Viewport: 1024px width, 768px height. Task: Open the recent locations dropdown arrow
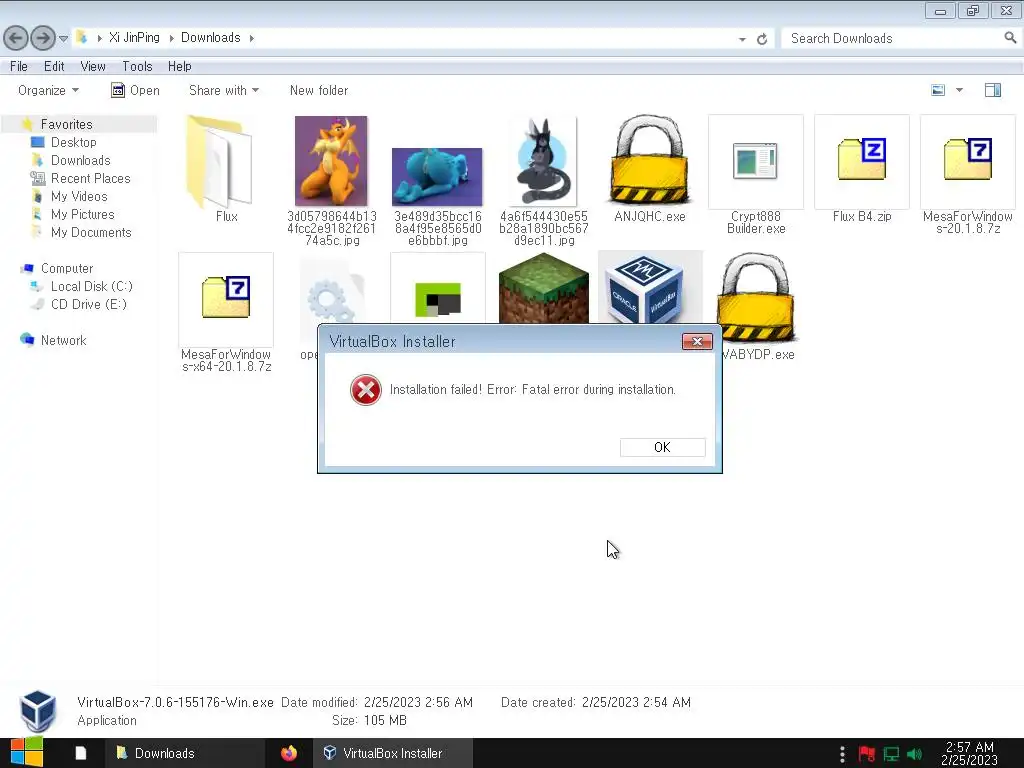(x=63, y=39)
